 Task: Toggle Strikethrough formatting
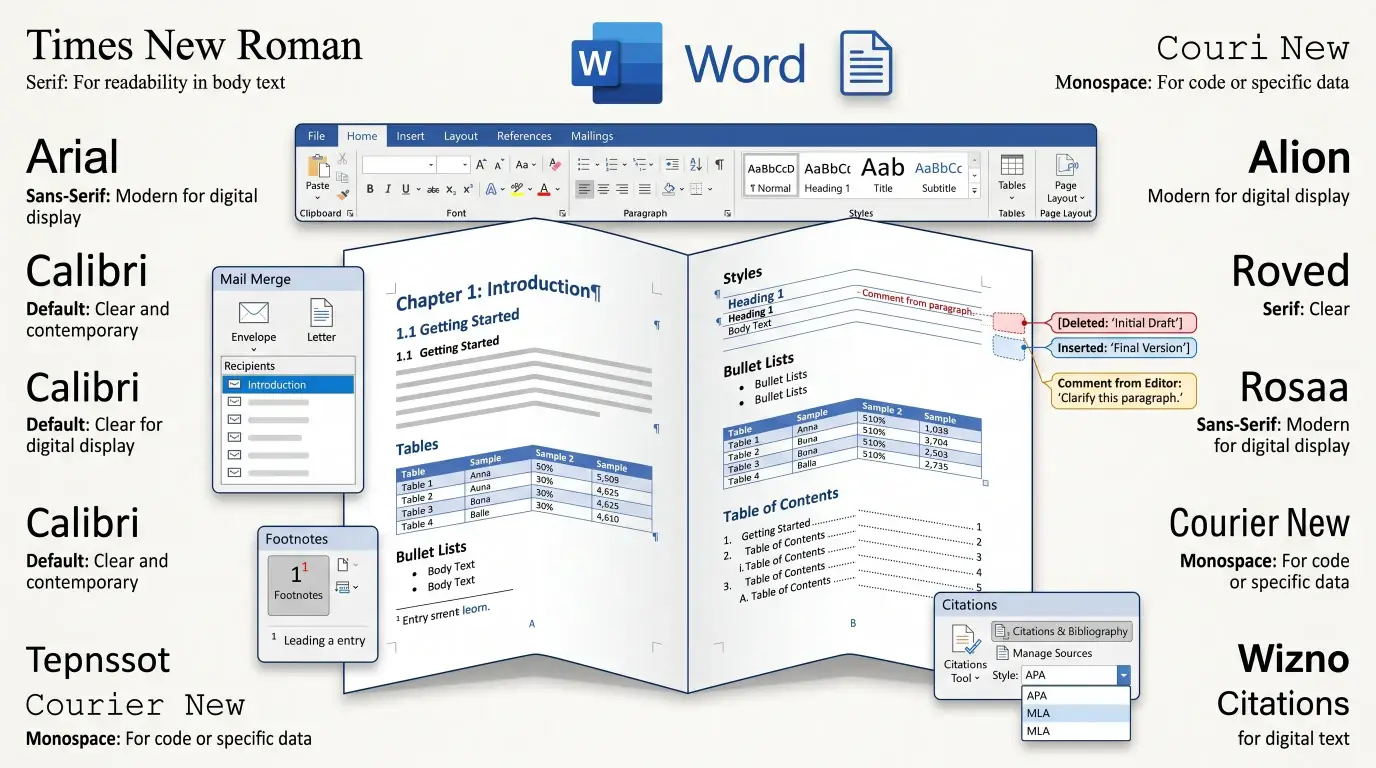[x=433, y=190]
